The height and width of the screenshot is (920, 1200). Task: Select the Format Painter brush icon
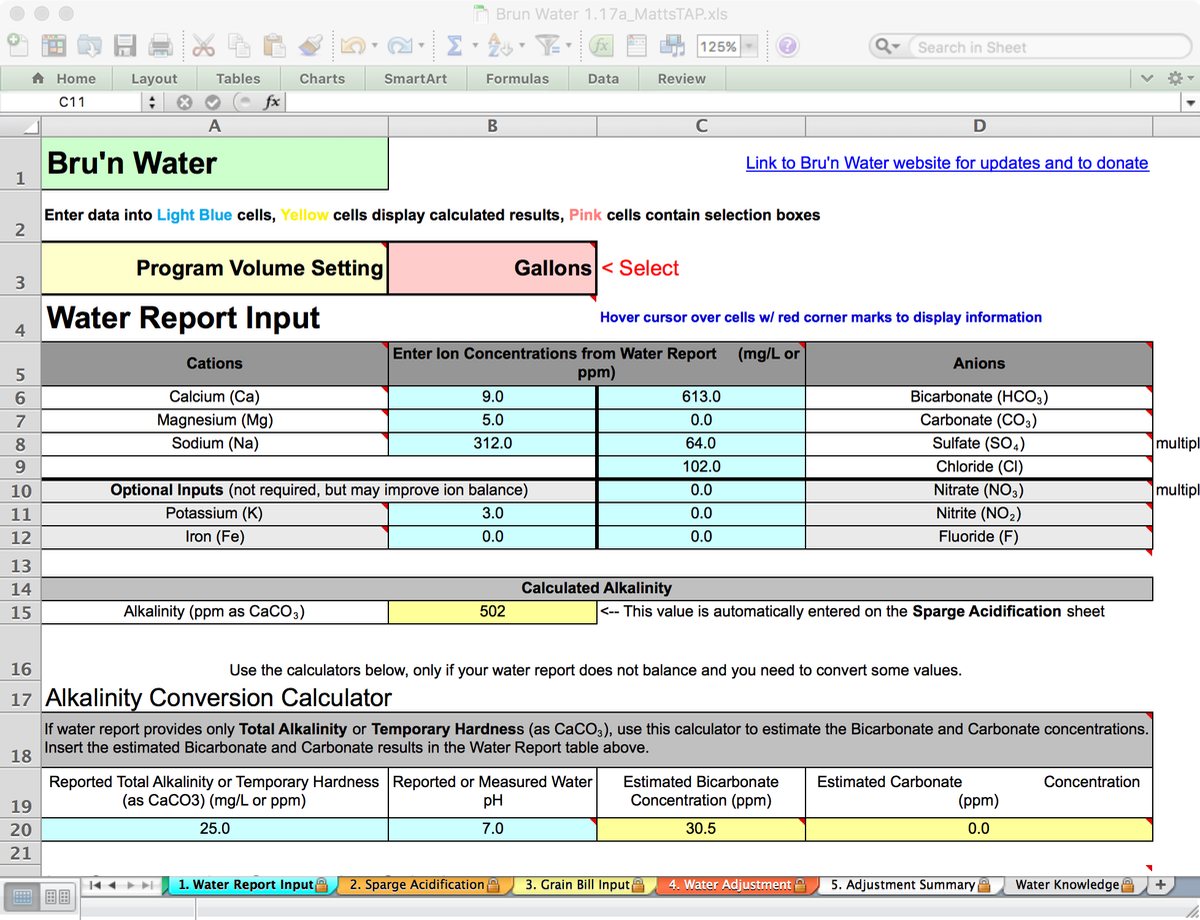(x=310, y=45)
